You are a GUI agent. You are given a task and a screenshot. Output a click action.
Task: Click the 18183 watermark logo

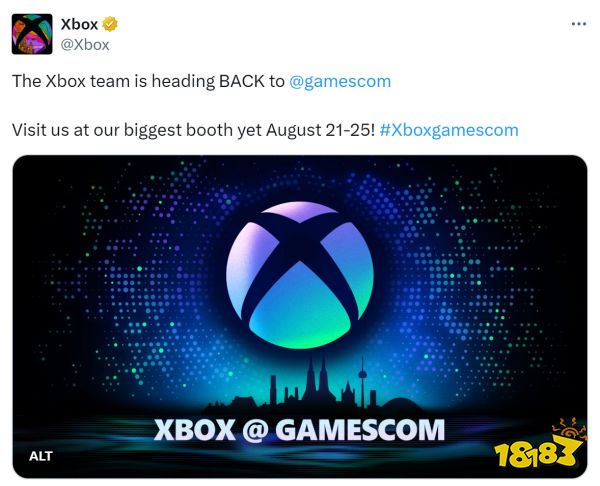[536, 454]
